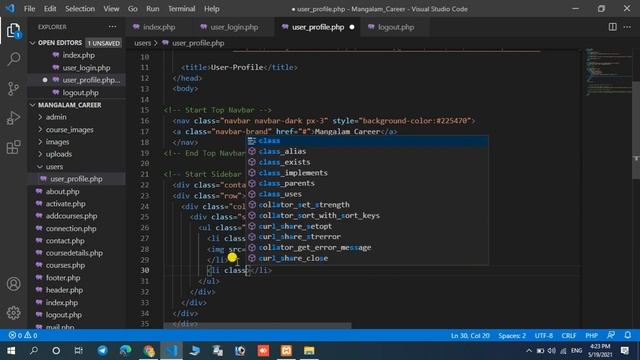
Task: Click the Explorer more actions ellipsis
Action: [x=112, y=27]
